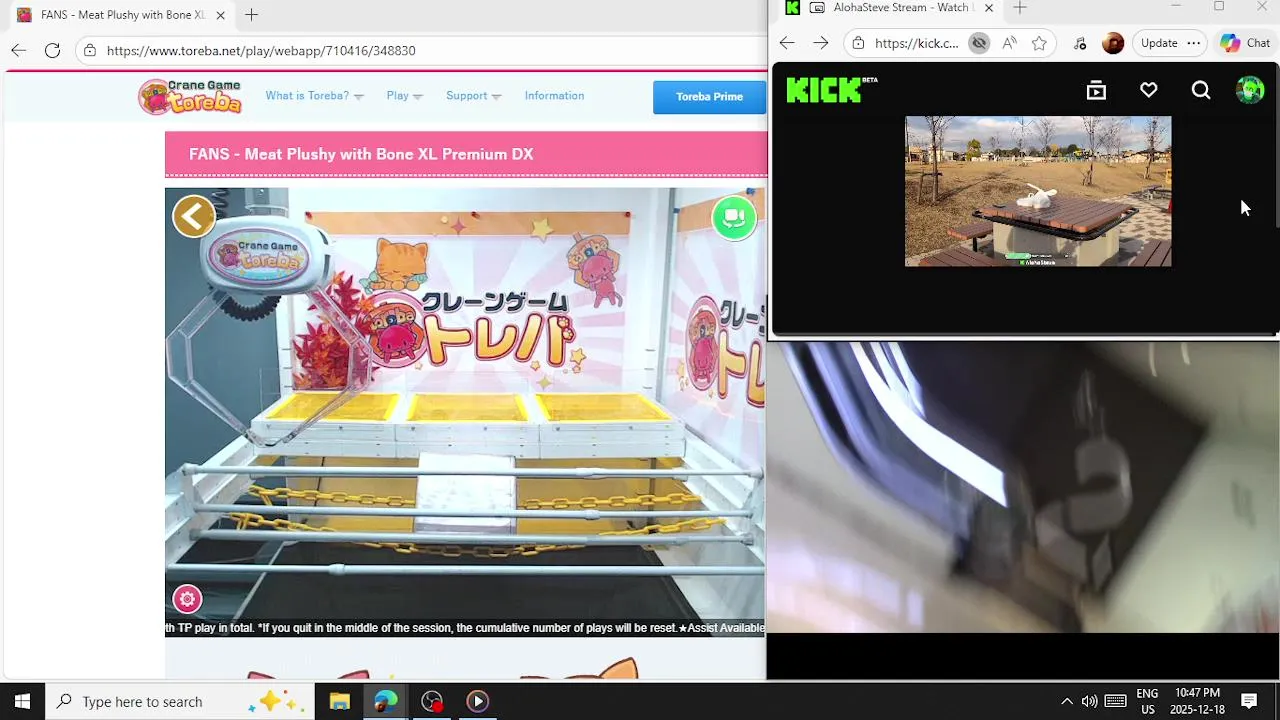This screenshot has width=1280, height=720.
Task: Open browser profile avatar in Kick window
Action: pos(1113,43)
